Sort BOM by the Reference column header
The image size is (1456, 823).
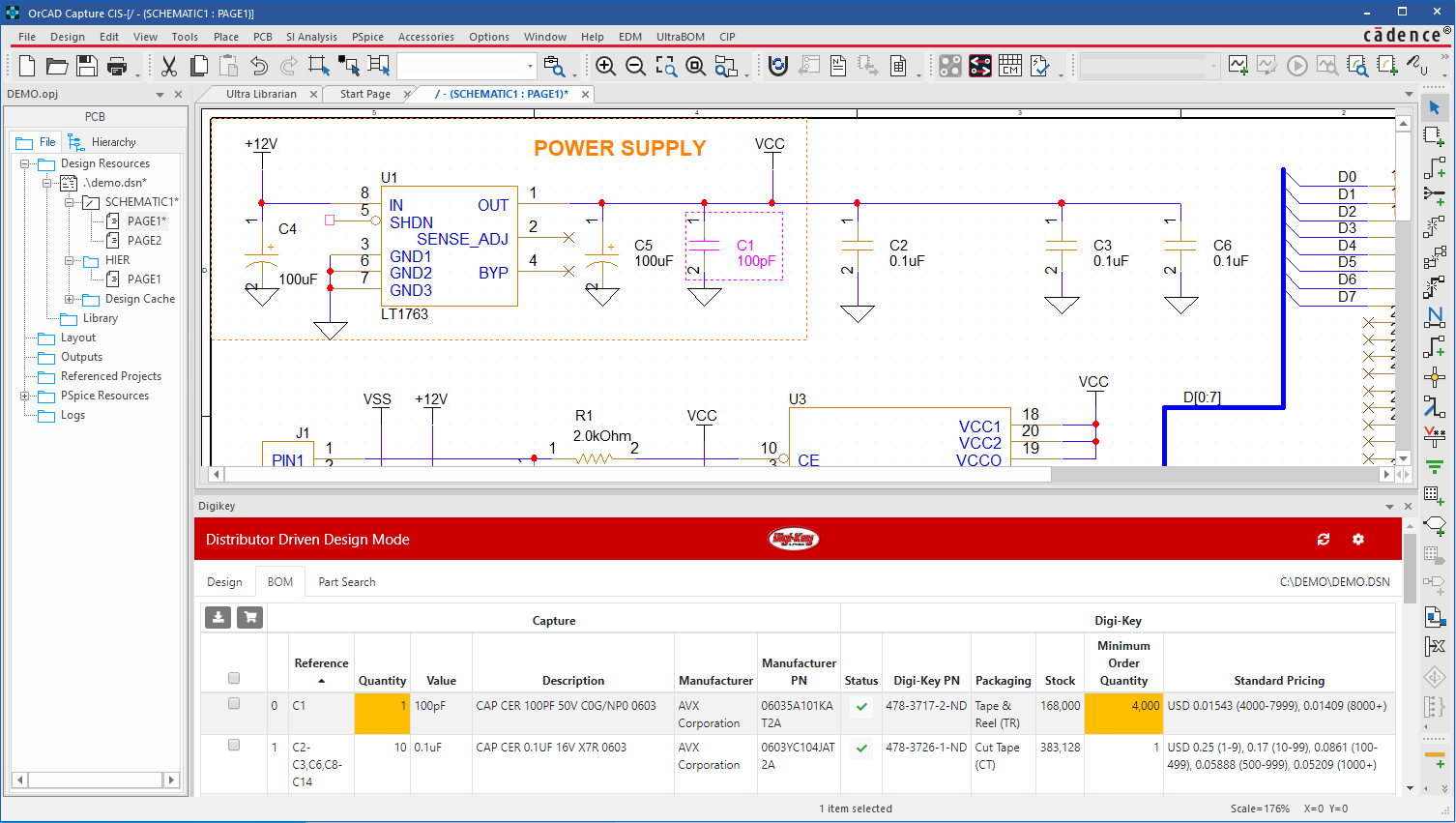322,663
